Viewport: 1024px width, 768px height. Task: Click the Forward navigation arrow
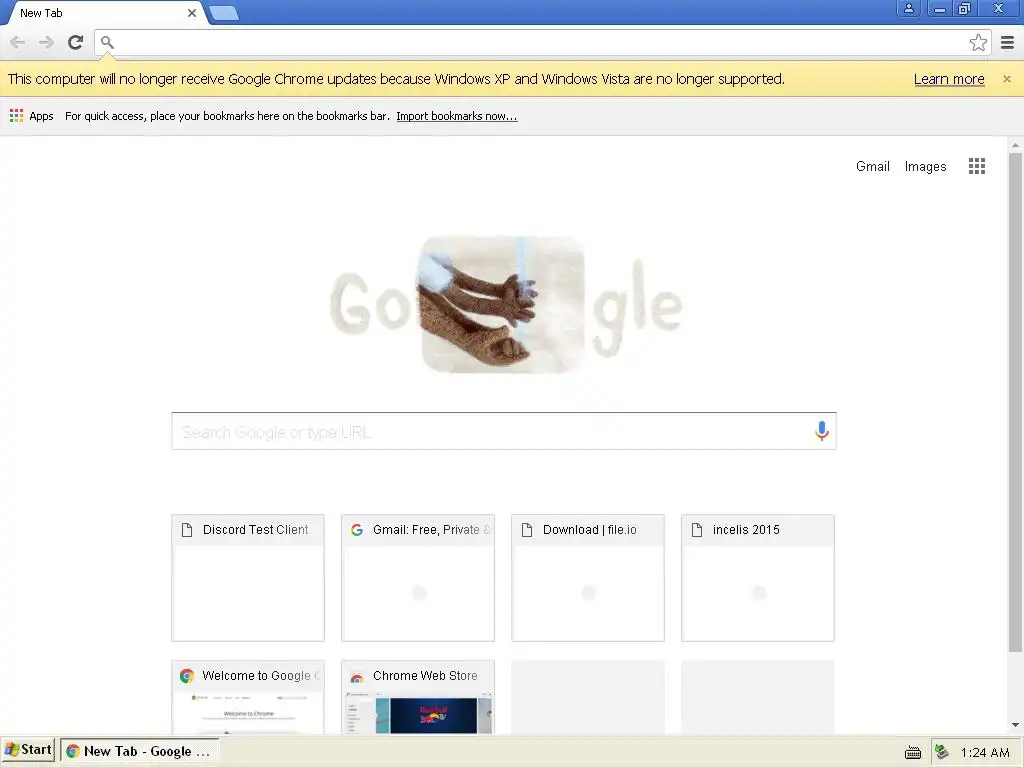point(46,42)
